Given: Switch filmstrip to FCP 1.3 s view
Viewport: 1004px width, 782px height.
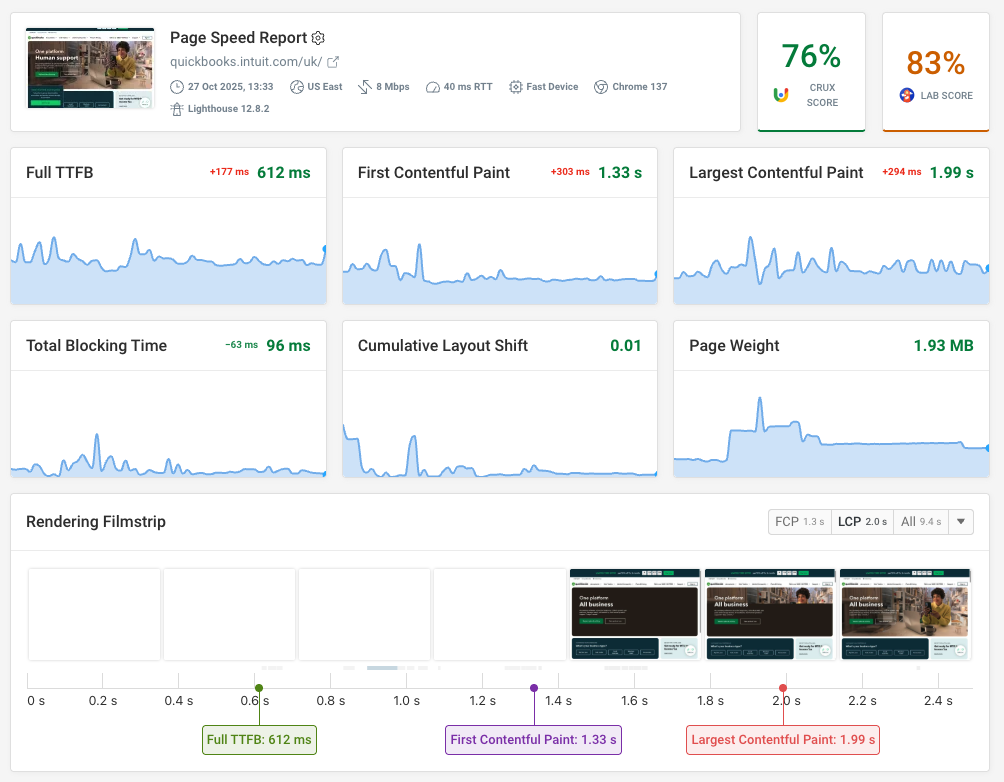Looking at the screenshot, I should click(x=799, y=521).
